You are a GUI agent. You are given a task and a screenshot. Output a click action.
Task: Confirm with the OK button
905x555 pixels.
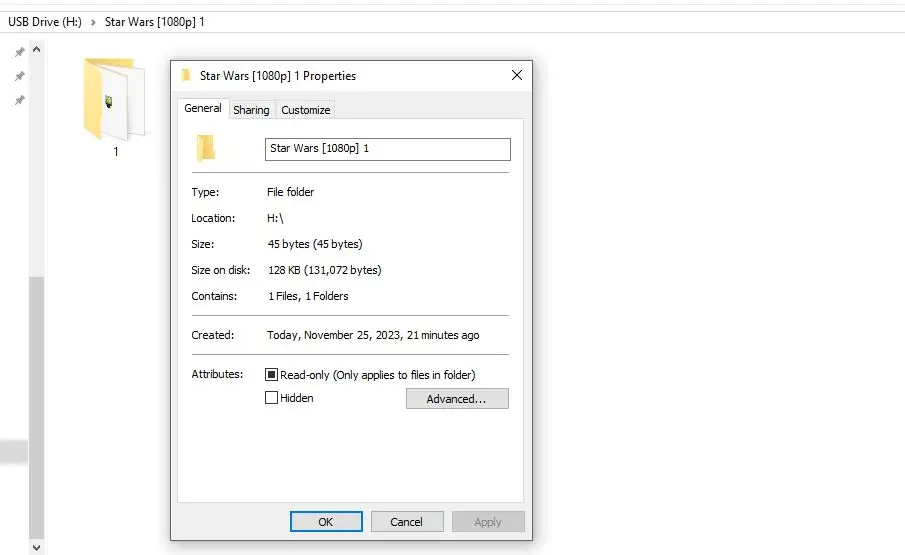[x=326, y=522]
